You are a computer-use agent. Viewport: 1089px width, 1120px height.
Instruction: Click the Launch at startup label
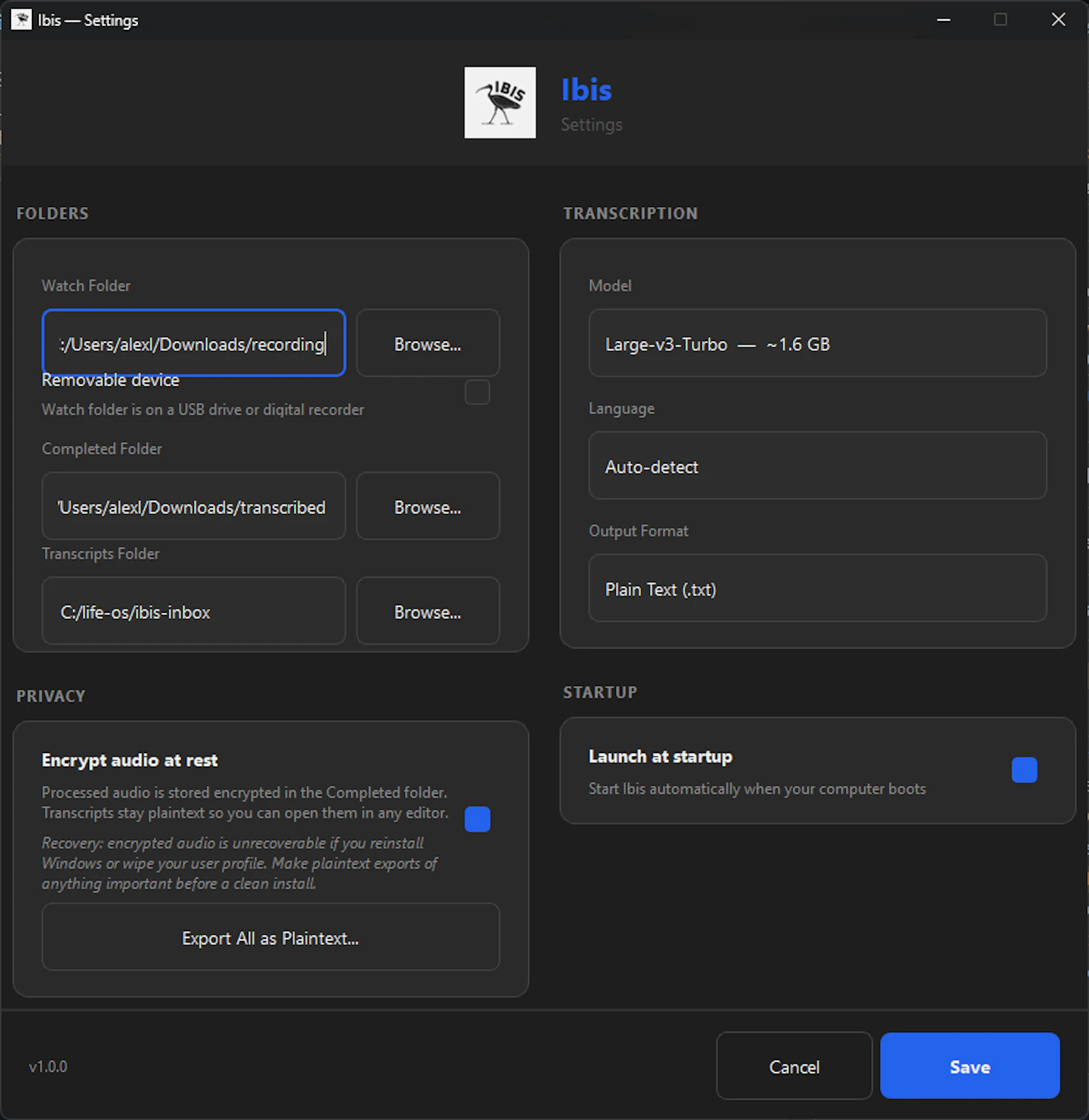[660, 756]
